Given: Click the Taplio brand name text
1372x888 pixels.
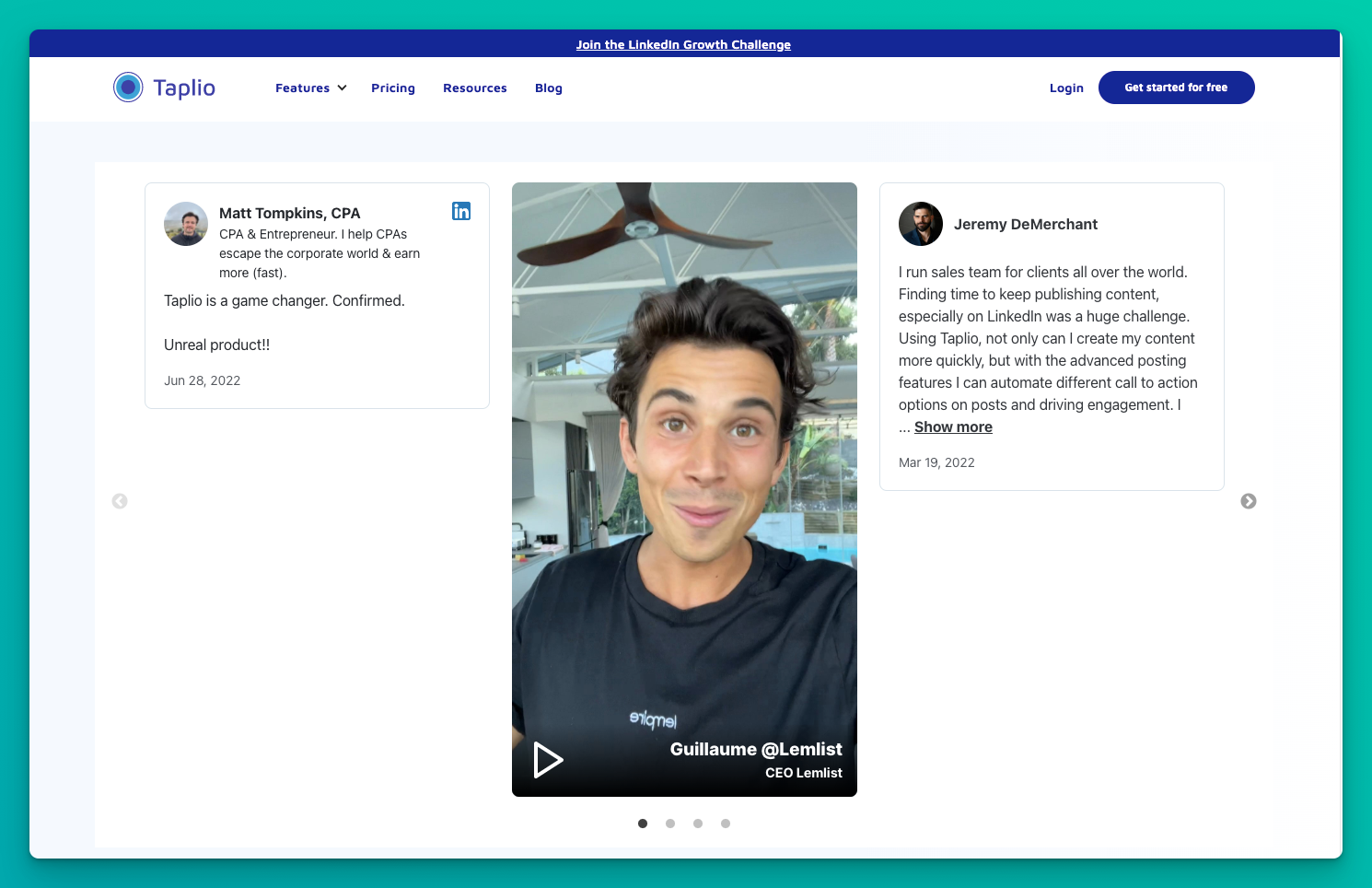Looking at the screenshot, I should click(x=184, y=88).
